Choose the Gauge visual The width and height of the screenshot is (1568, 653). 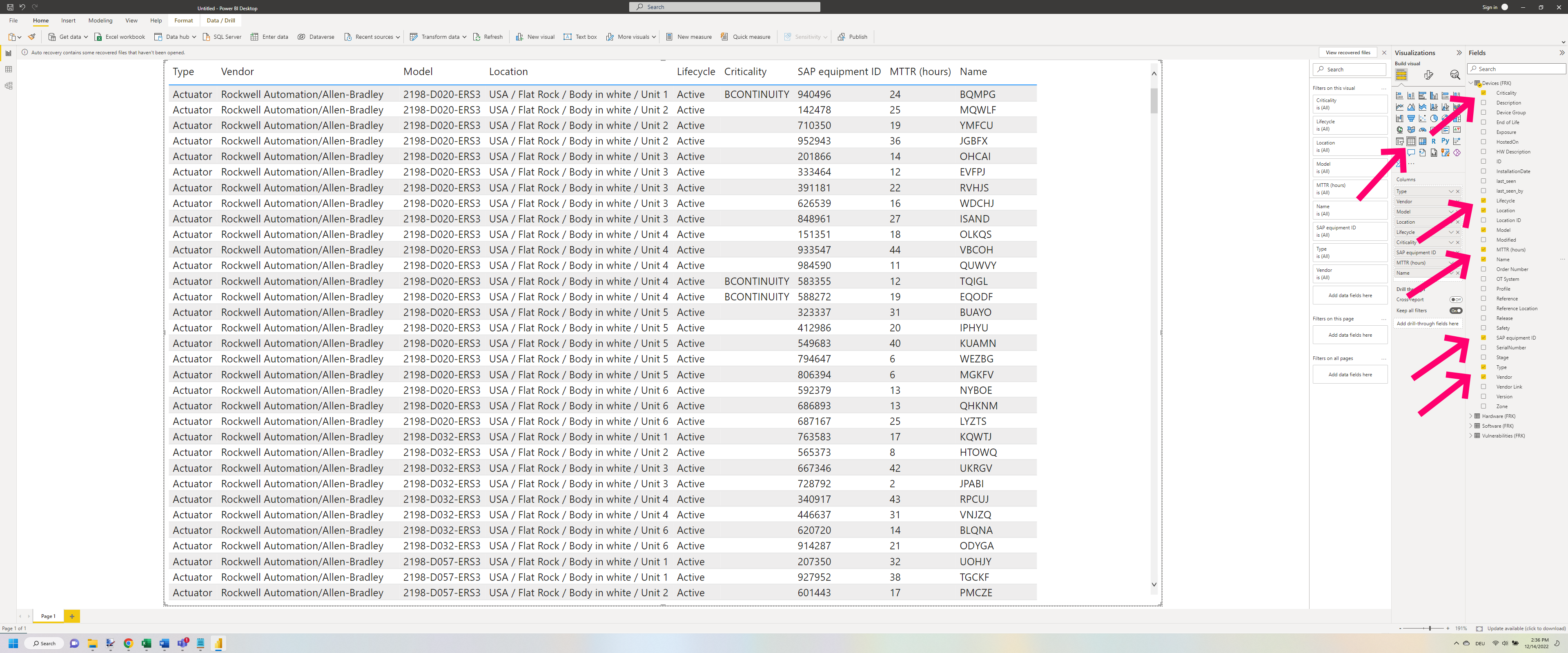pos(1423,130)
